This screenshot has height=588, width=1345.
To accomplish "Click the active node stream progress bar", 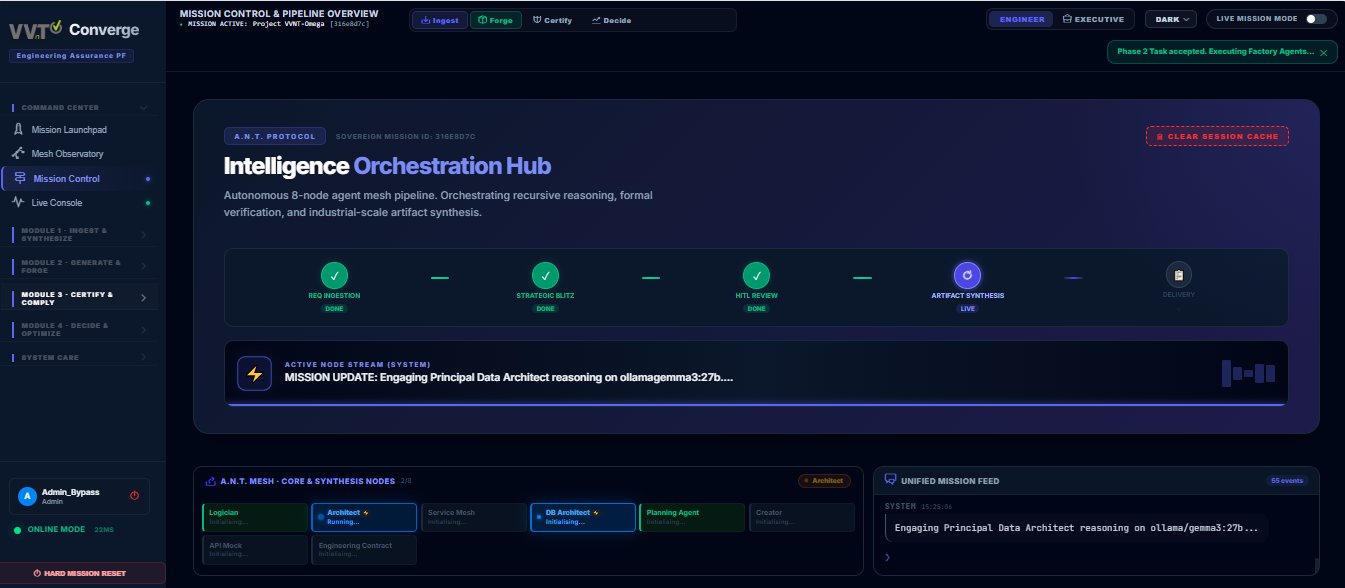I will 756,404.
